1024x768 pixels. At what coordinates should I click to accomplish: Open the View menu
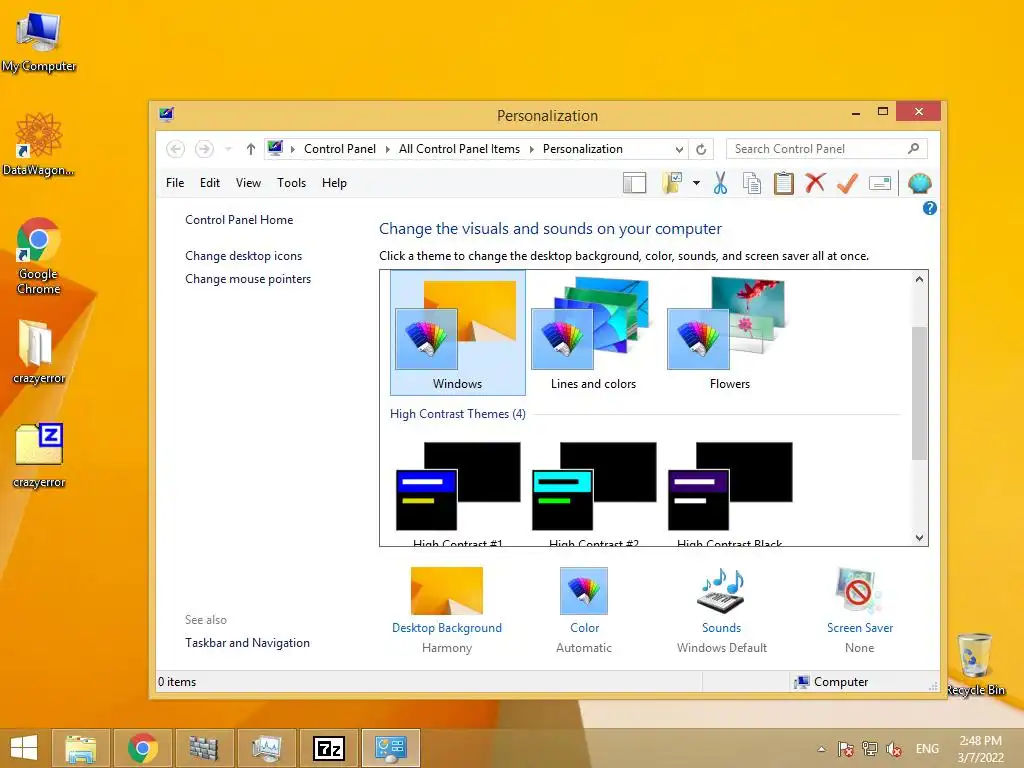[248, 183]
